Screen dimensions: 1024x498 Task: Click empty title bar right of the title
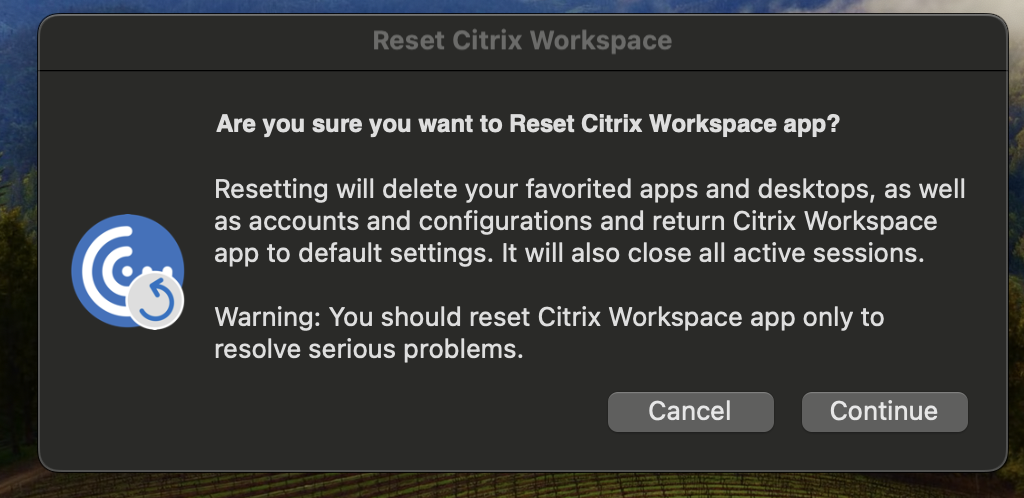pyautogui.click(x=840, y=41)
